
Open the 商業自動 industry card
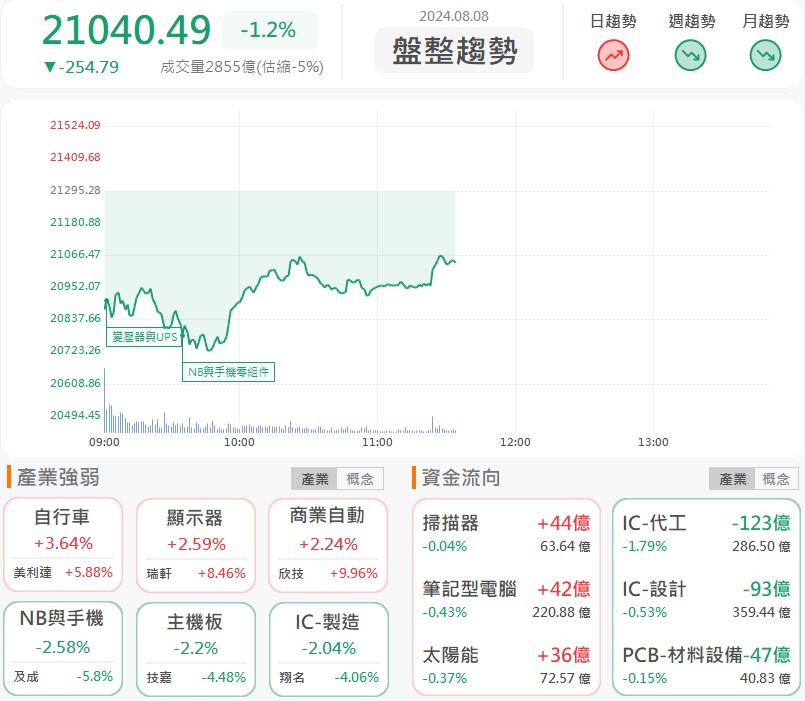coord(328,545)
